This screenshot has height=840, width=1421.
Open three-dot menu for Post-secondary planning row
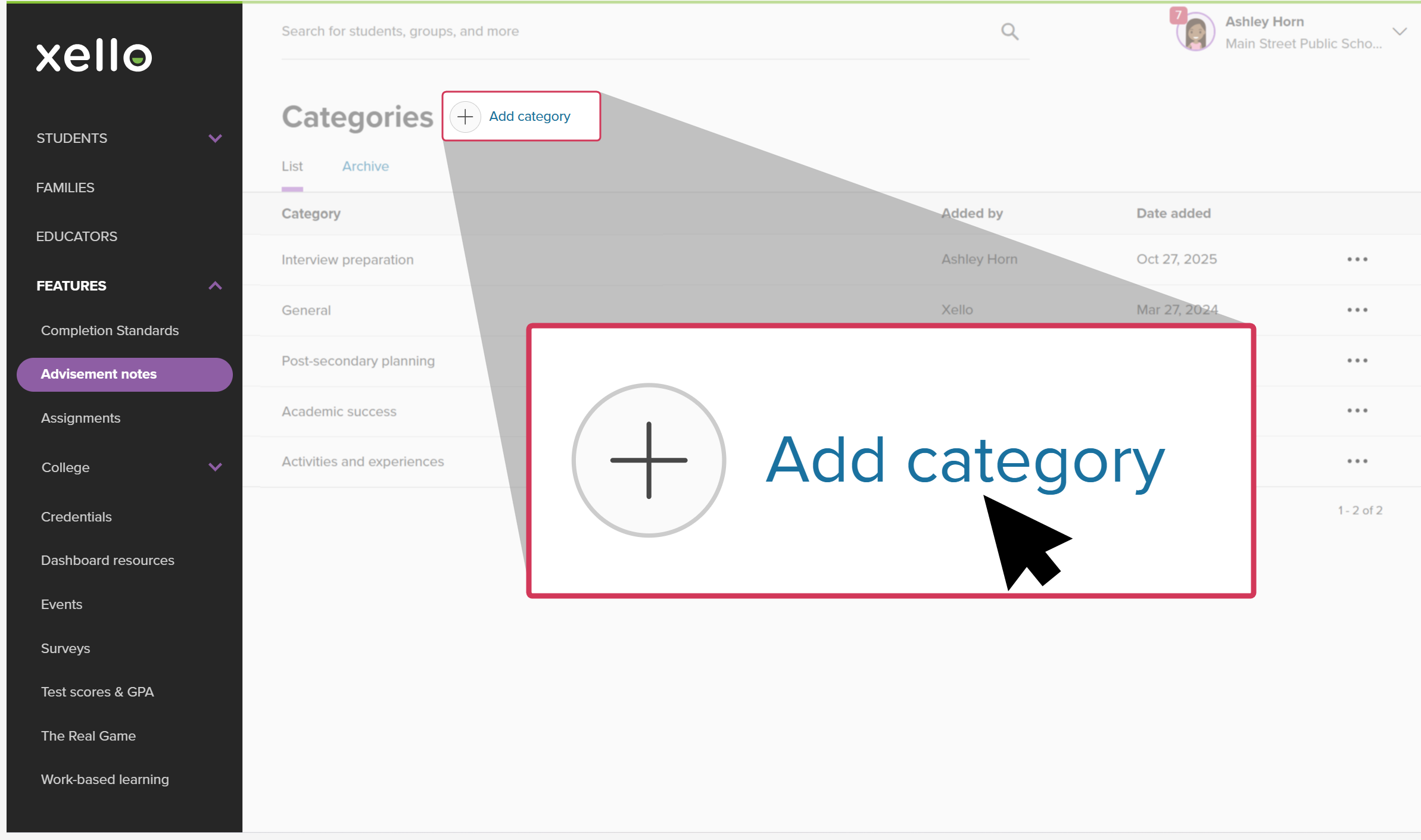tap(1357, 361)
